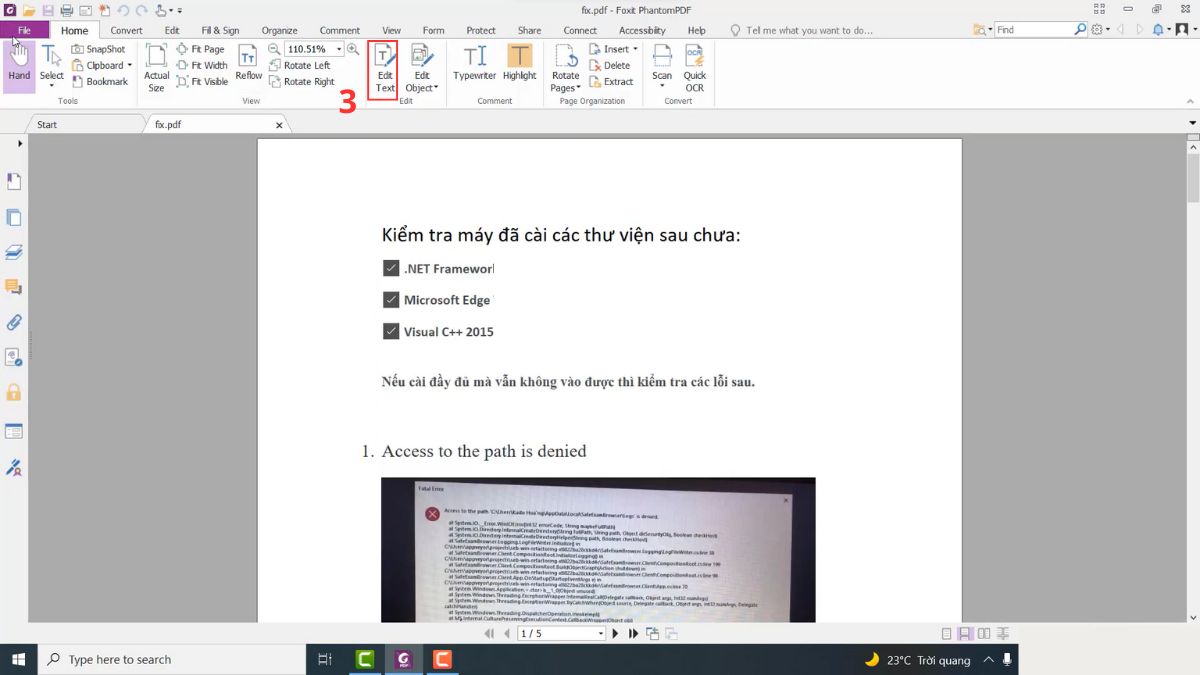Switch to single page view mode
The image size is (1200, 675).
[x=946, y=633]
